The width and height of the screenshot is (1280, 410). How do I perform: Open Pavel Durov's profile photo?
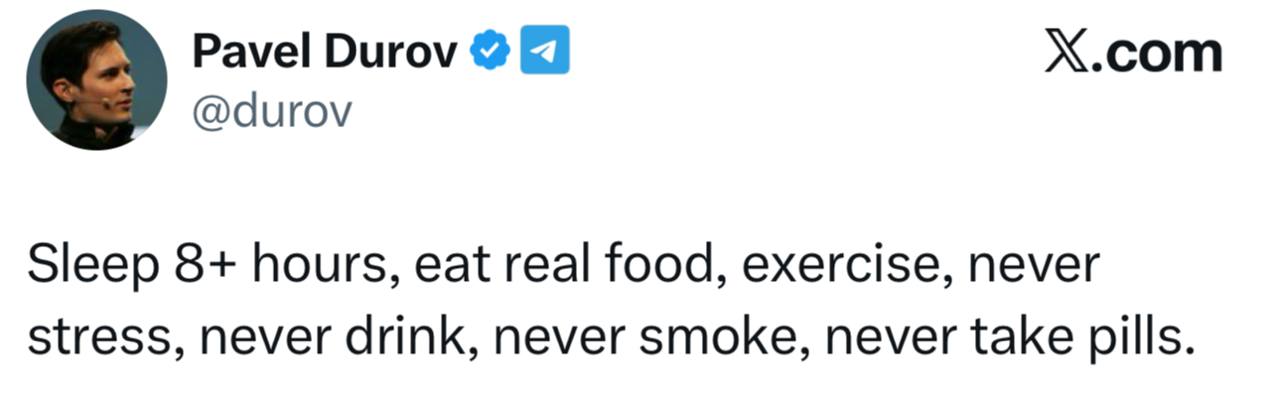(x=97, y=80)
